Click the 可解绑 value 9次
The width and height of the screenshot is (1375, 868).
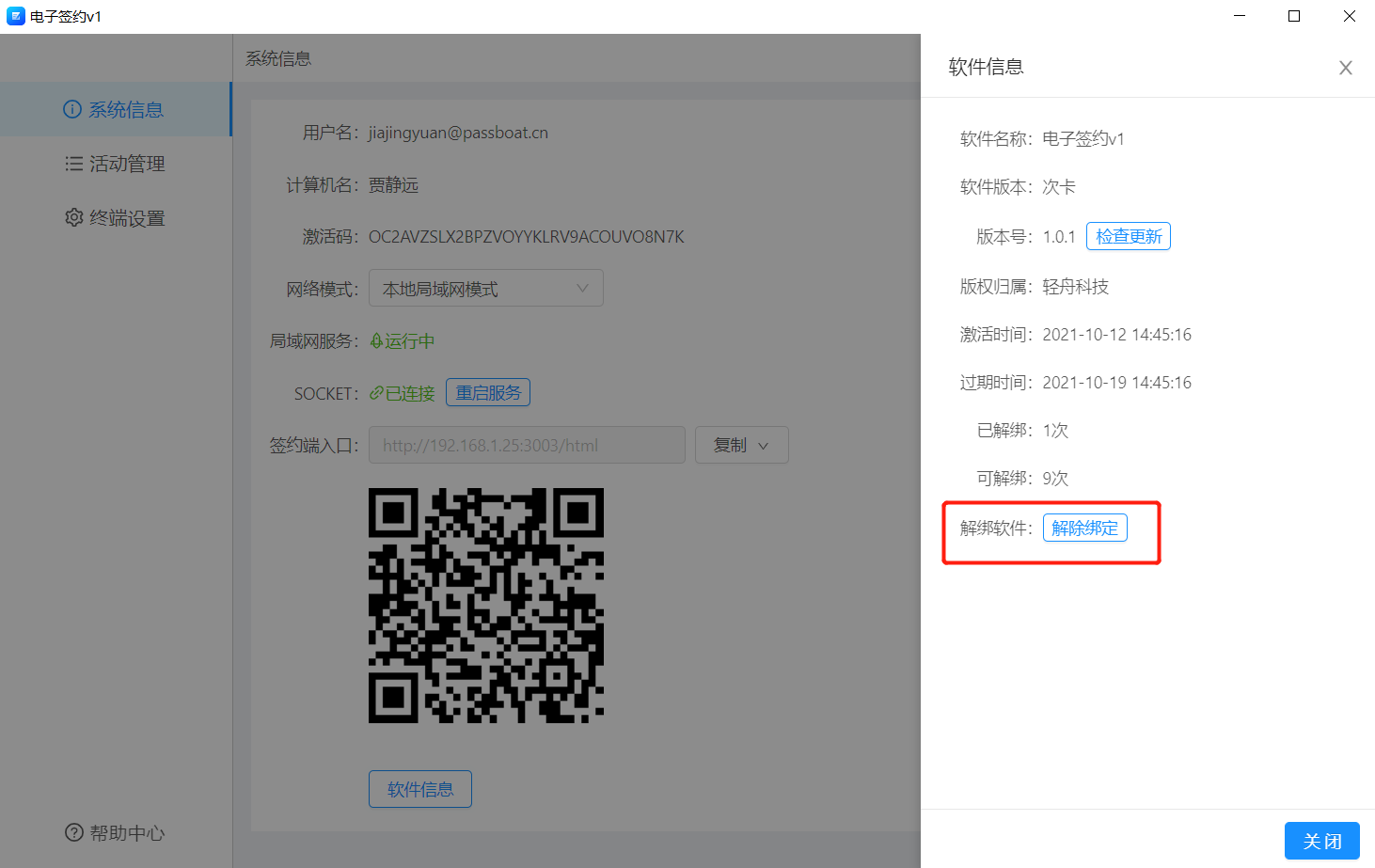(x=1055, y=478)
